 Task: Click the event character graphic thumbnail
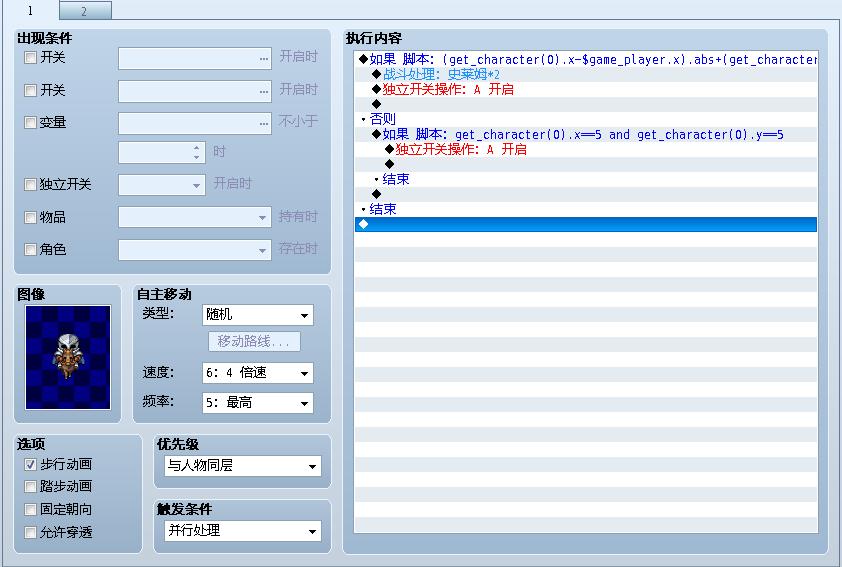[68, 358]
